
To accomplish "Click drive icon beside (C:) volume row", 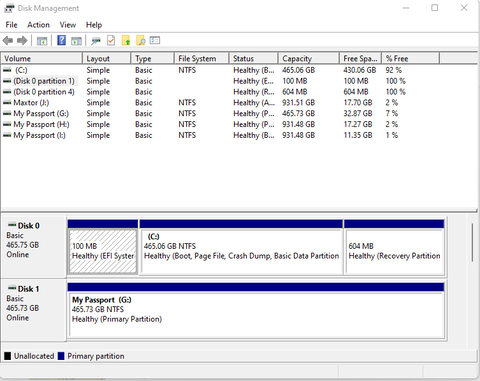I will [x=7, y=70].
